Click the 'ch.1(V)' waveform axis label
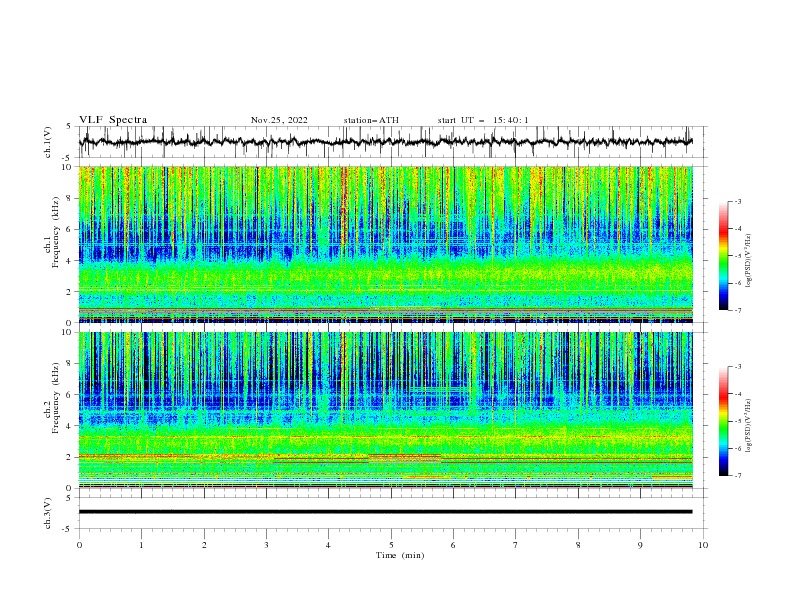Image resolution: width=792 pixels, height=612 pixels. pos(48,142)
